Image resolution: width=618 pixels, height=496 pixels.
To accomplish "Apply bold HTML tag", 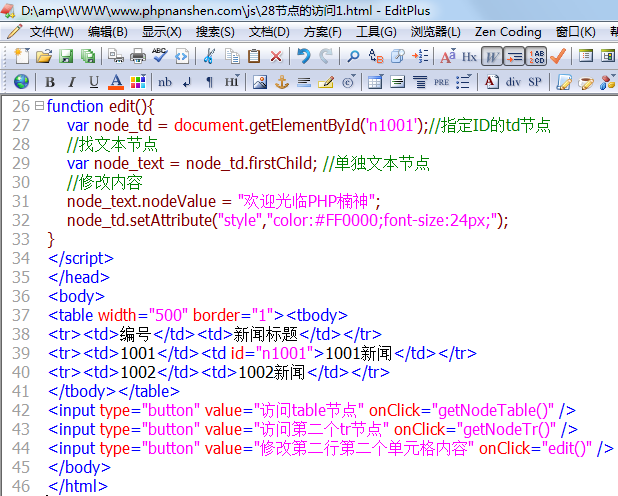I will point(50,82).
